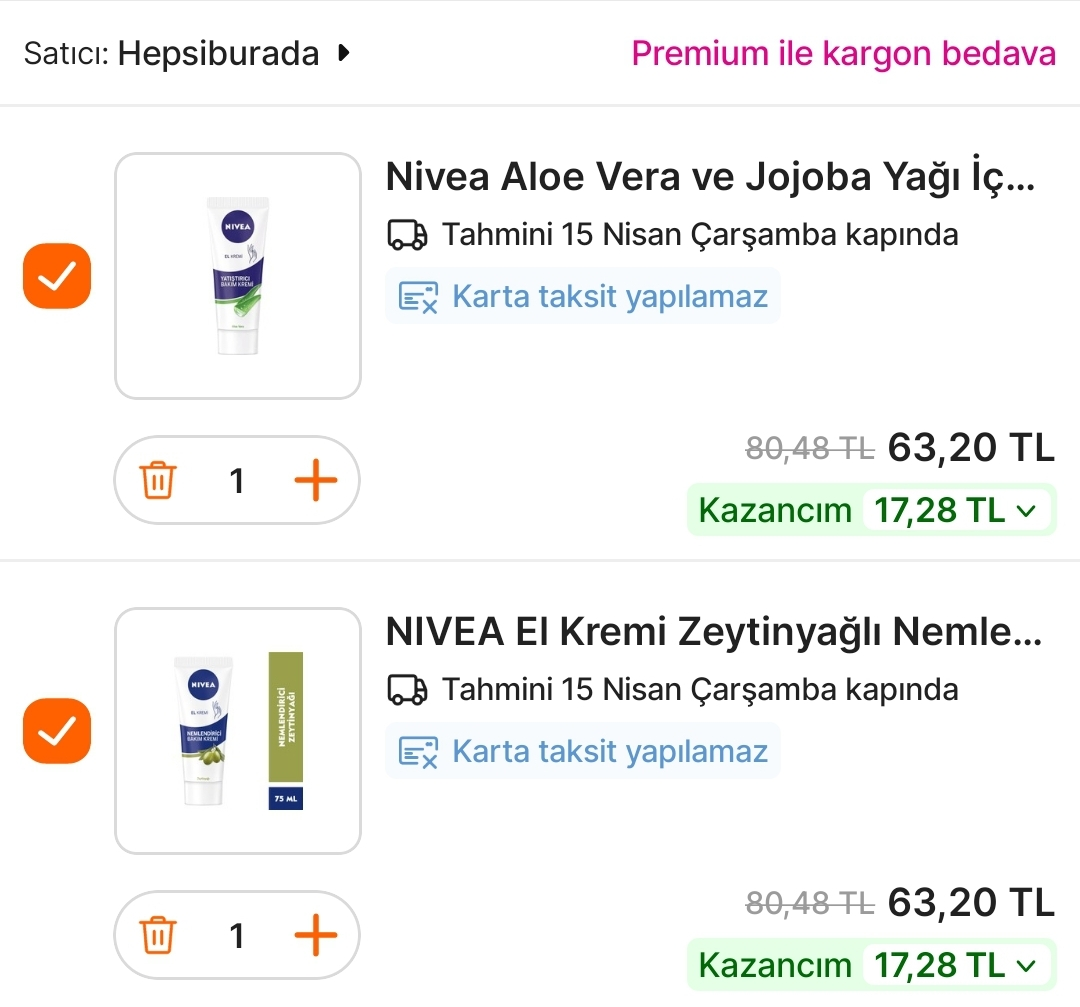1080x1007 pixels.
Task: Delete the Aloe Vera cream with trash icon
Action: (x=158, y=481)
